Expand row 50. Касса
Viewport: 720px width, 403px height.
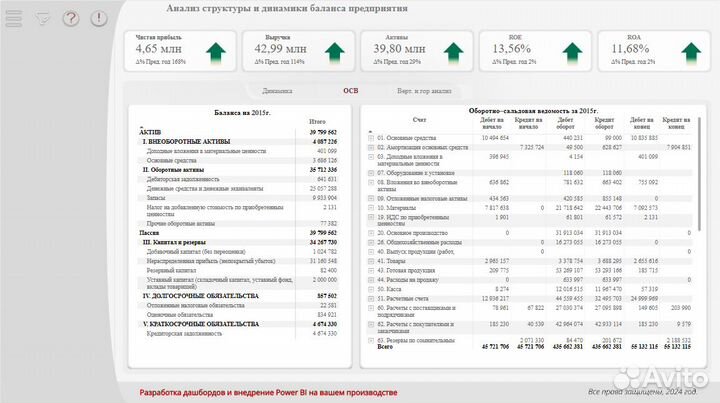370,288
